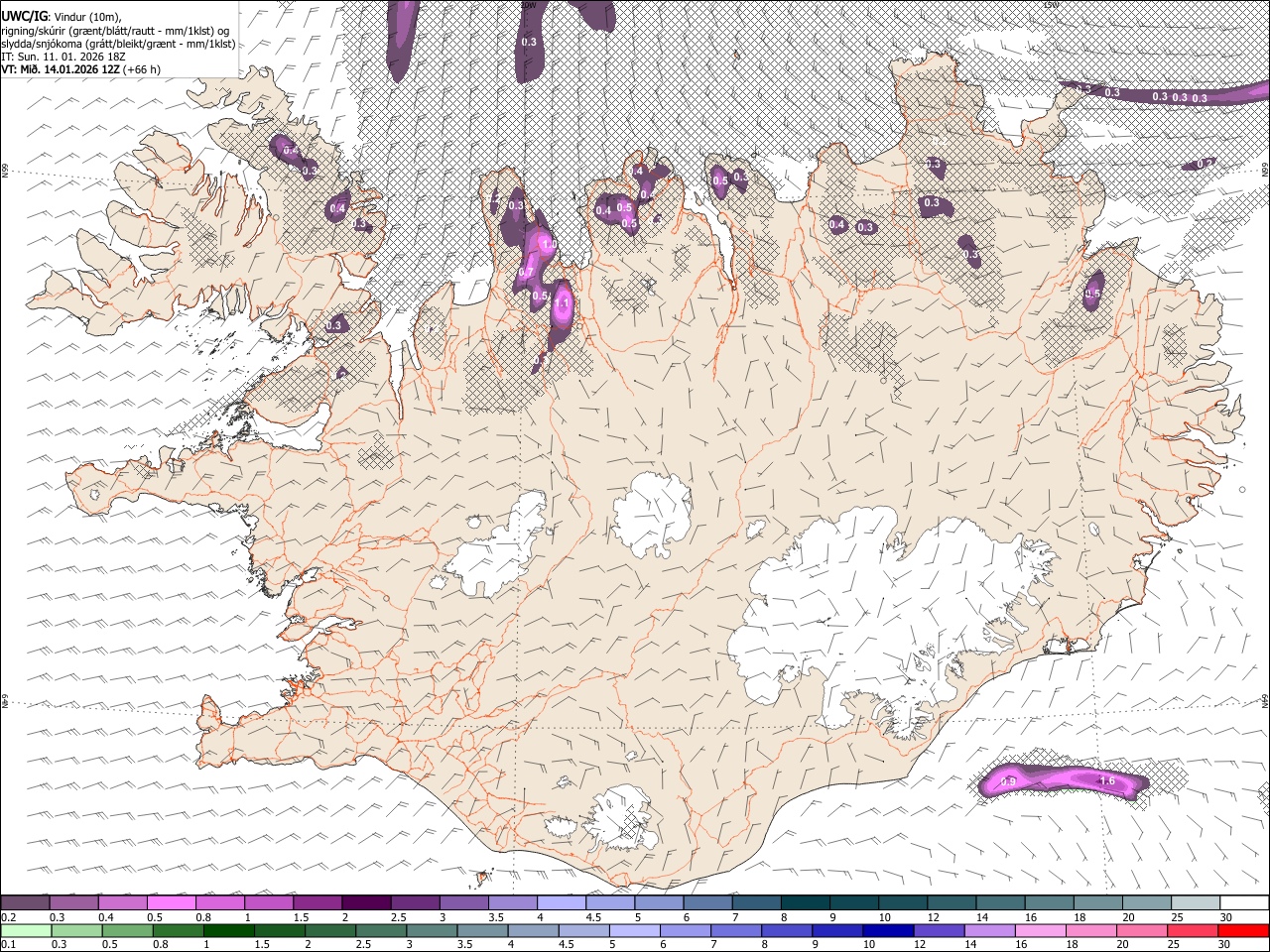The height and width of the screenshot is (952, 1270).
Task: Click the bright red 30 swatch, lower legend
Action: [x=1243, y=930]
